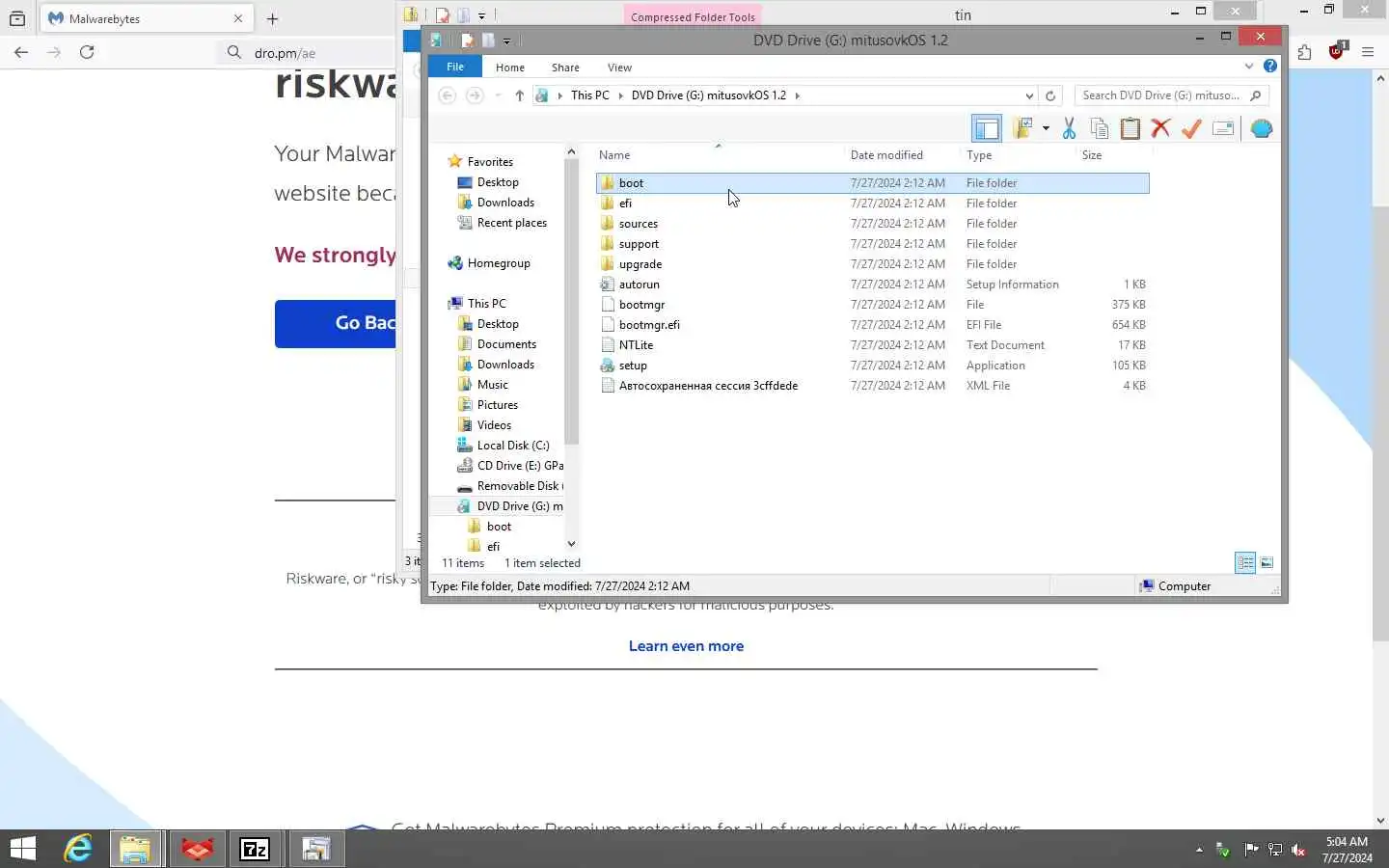Go up one level with the Up arrow
This screenshot has width=1389, height=868.
519,95
